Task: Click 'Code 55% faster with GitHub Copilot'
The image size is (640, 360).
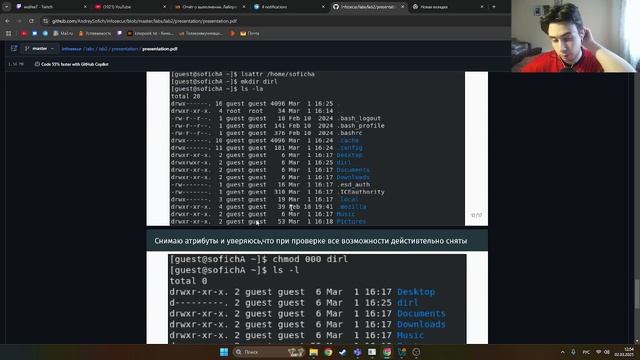Action: click(72, 64)
